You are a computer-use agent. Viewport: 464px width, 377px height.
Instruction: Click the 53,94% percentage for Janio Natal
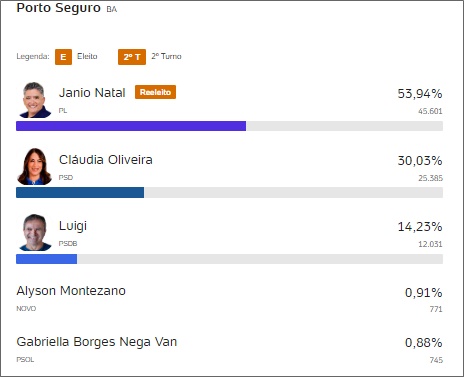point(420,94)
